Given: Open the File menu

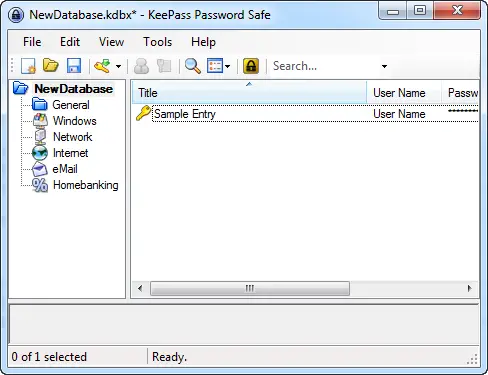Looking at the screenshot, I should [32, 42].
